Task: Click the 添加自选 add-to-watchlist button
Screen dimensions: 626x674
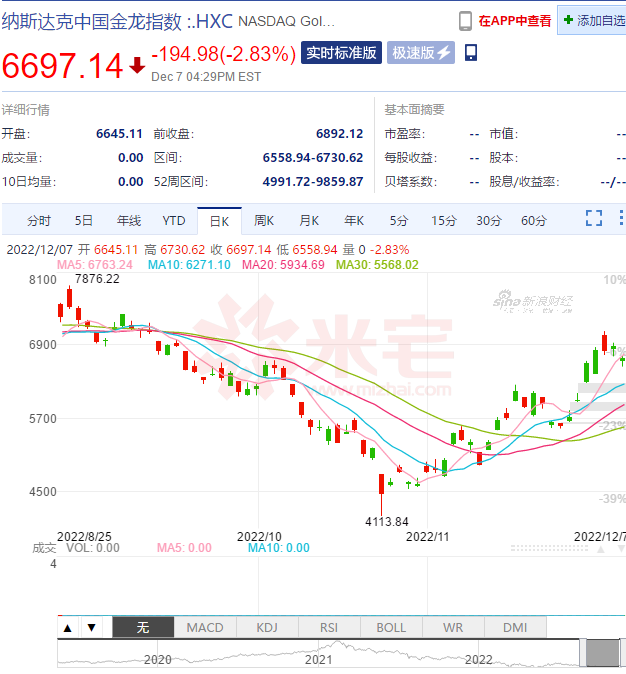Action: coord(594,20)
